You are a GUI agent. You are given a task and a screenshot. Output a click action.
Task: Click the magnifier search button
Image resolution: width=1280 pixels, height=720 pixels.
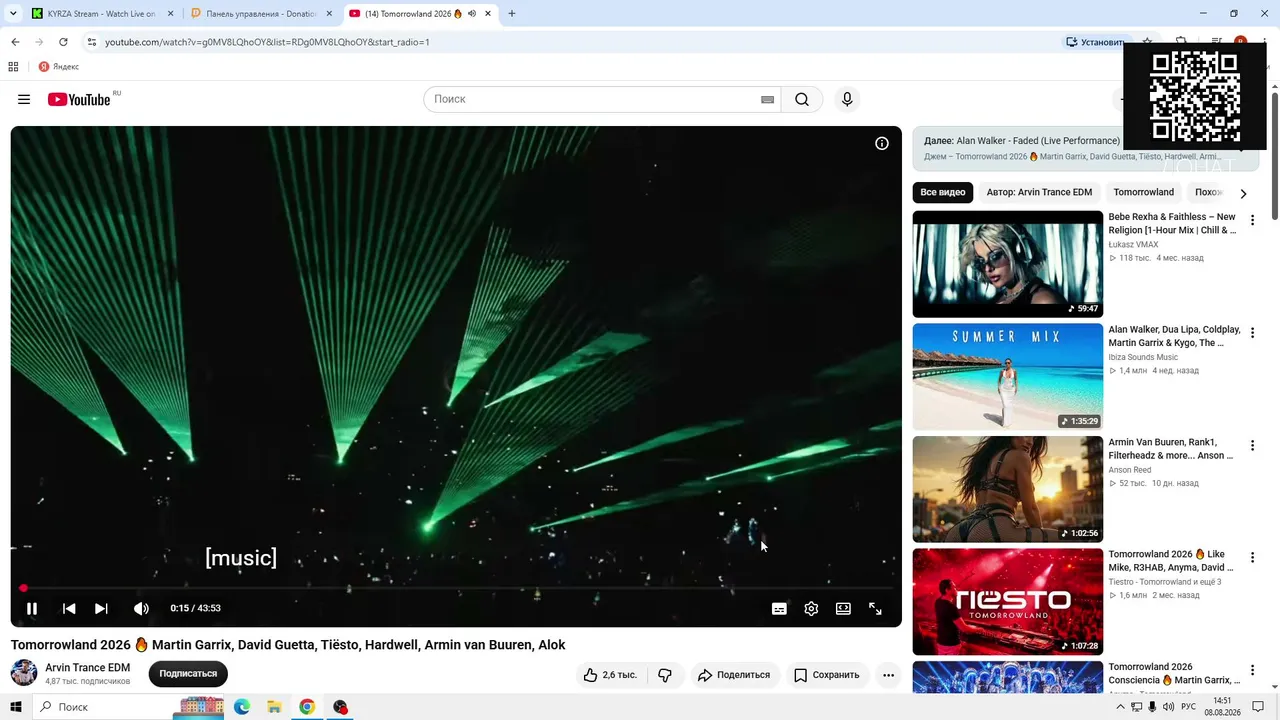pyautogui.click(x=802, y=99)
